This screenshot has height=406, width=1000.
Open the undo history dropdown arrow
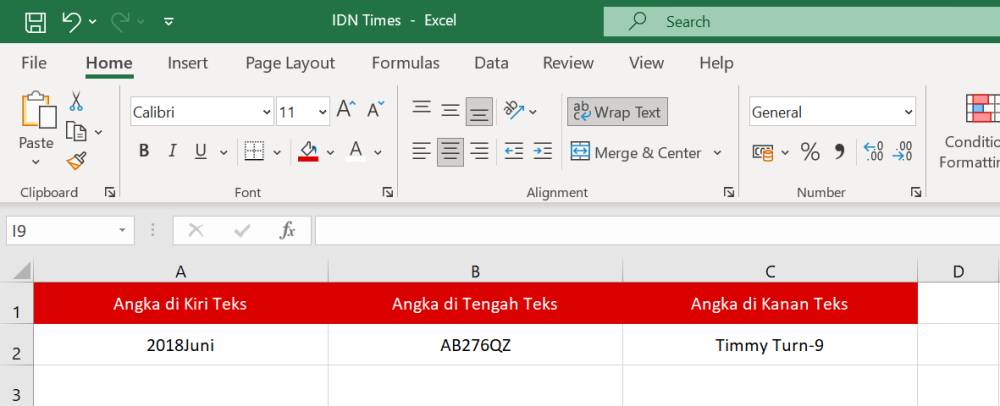click(92, 22)
